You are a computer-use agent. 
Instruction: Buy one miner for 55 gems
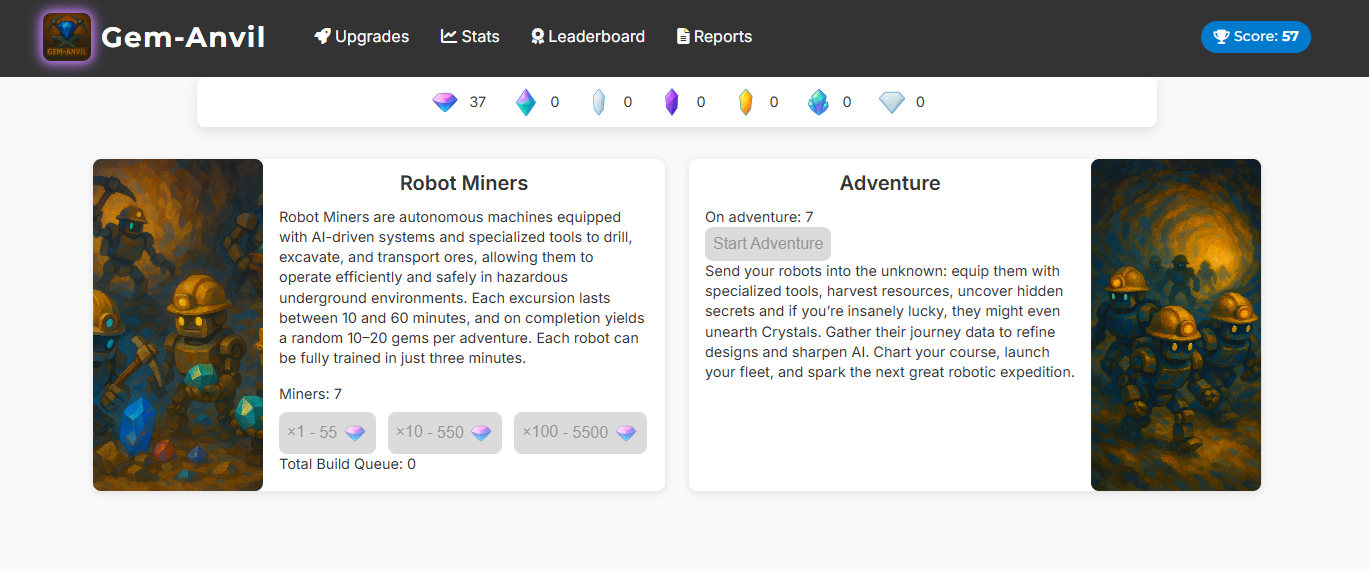point(327,433)
